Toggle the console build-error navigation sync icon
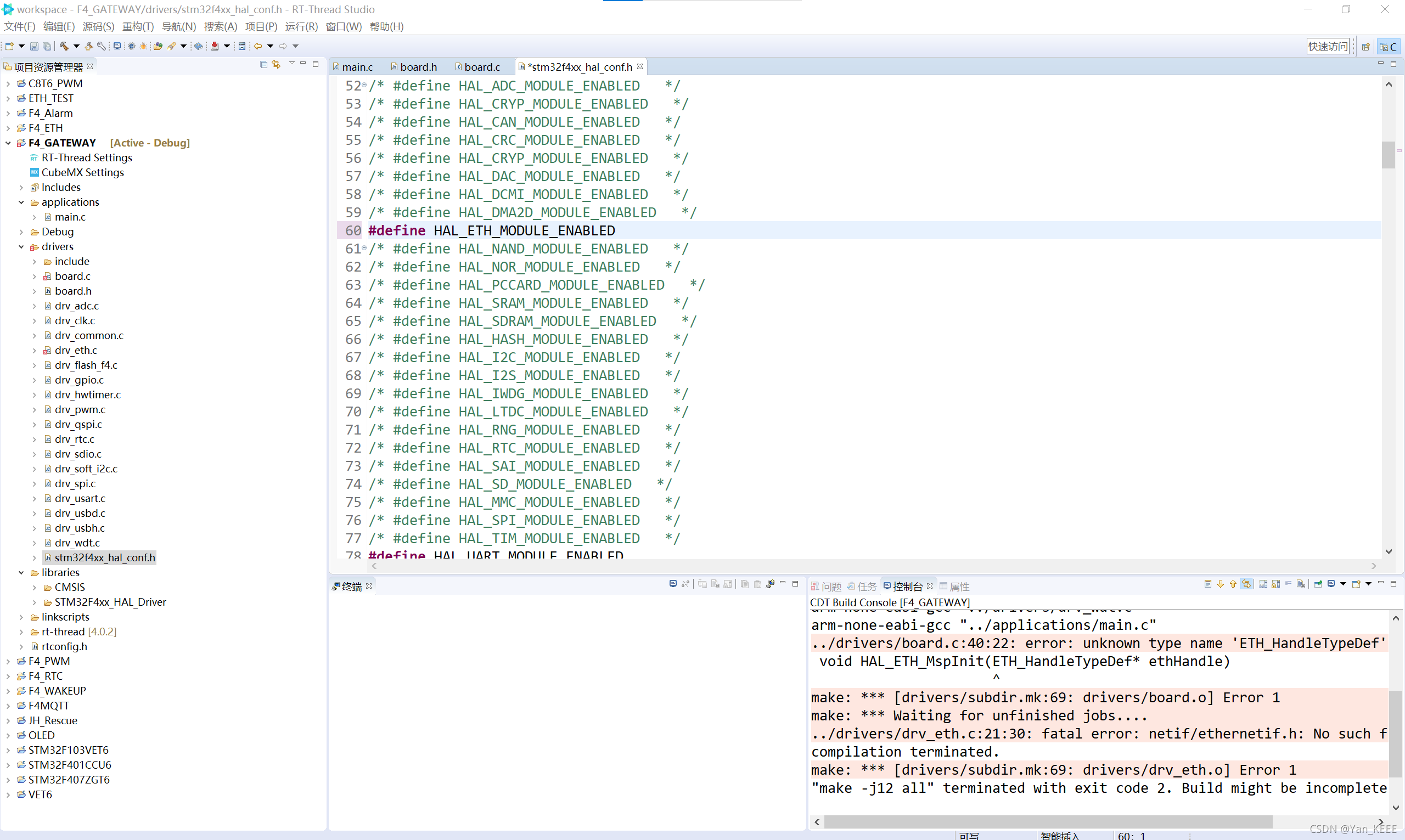The image size is (1405, 840). 1246,584
